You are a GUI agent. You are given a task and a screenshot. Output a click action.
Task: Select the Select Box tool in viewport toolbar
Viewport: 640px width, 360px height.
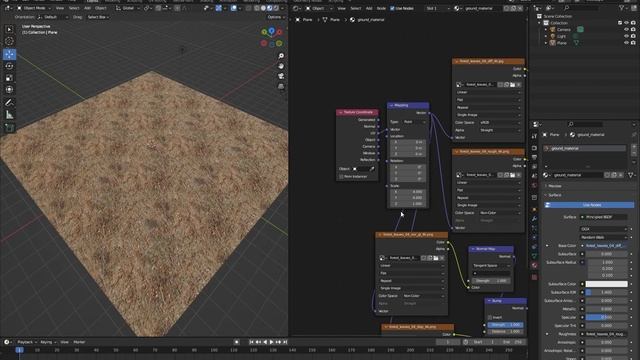[9, 29]
